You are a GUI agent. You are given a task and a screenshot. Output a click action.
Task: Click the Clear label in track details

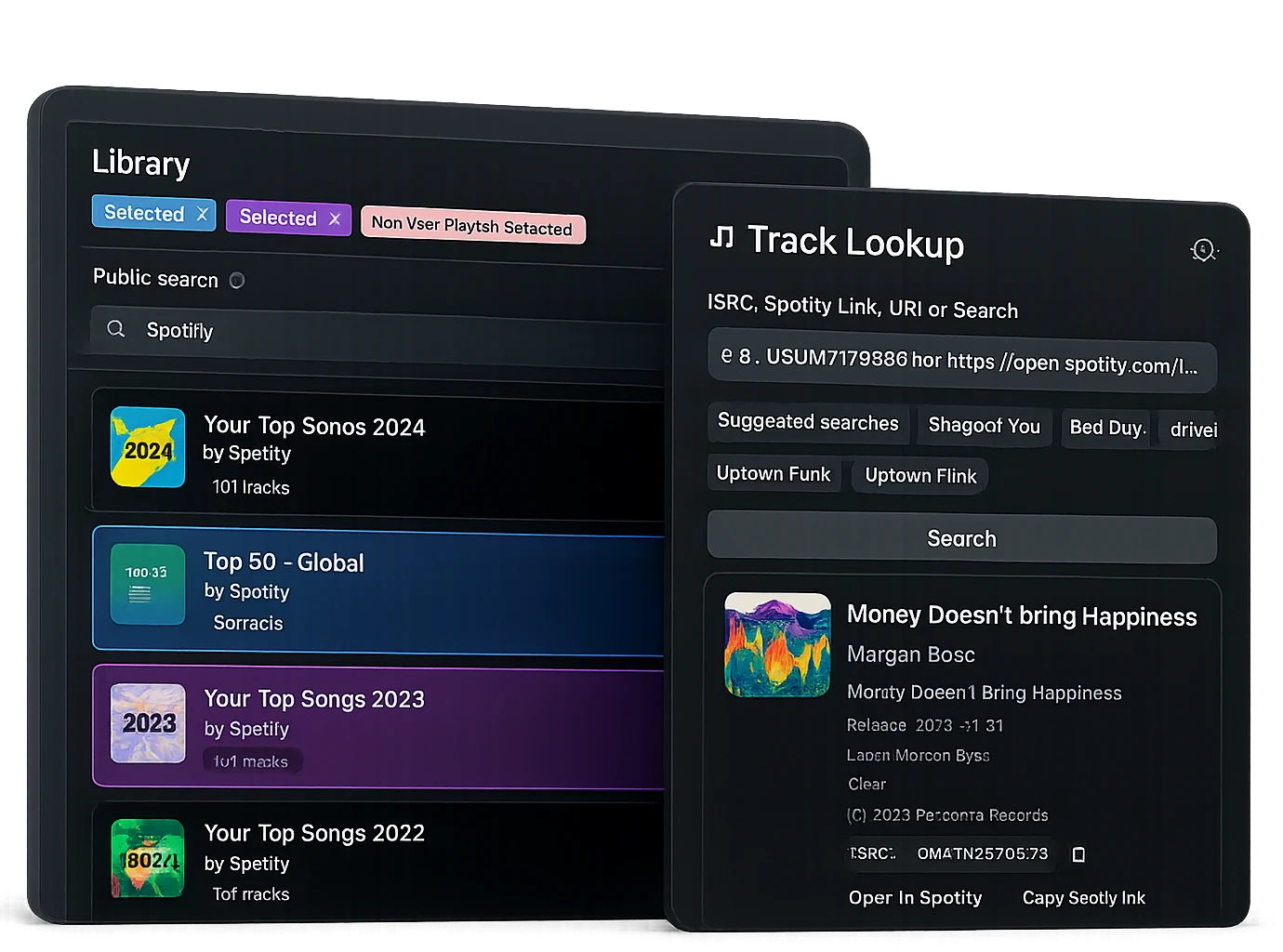pos(867,784)
